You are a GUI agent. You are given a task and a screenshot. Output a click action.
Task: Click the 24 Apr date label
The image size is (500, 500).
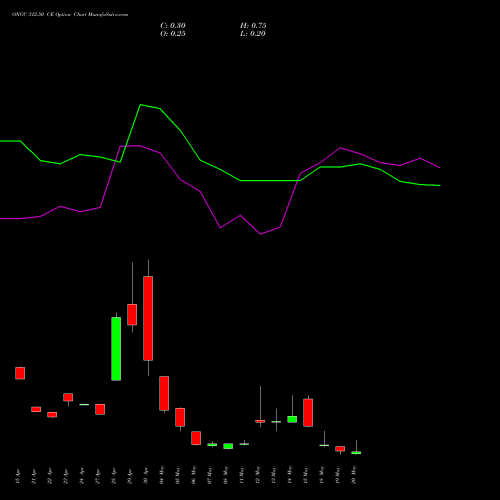click(x=82, y=476)
